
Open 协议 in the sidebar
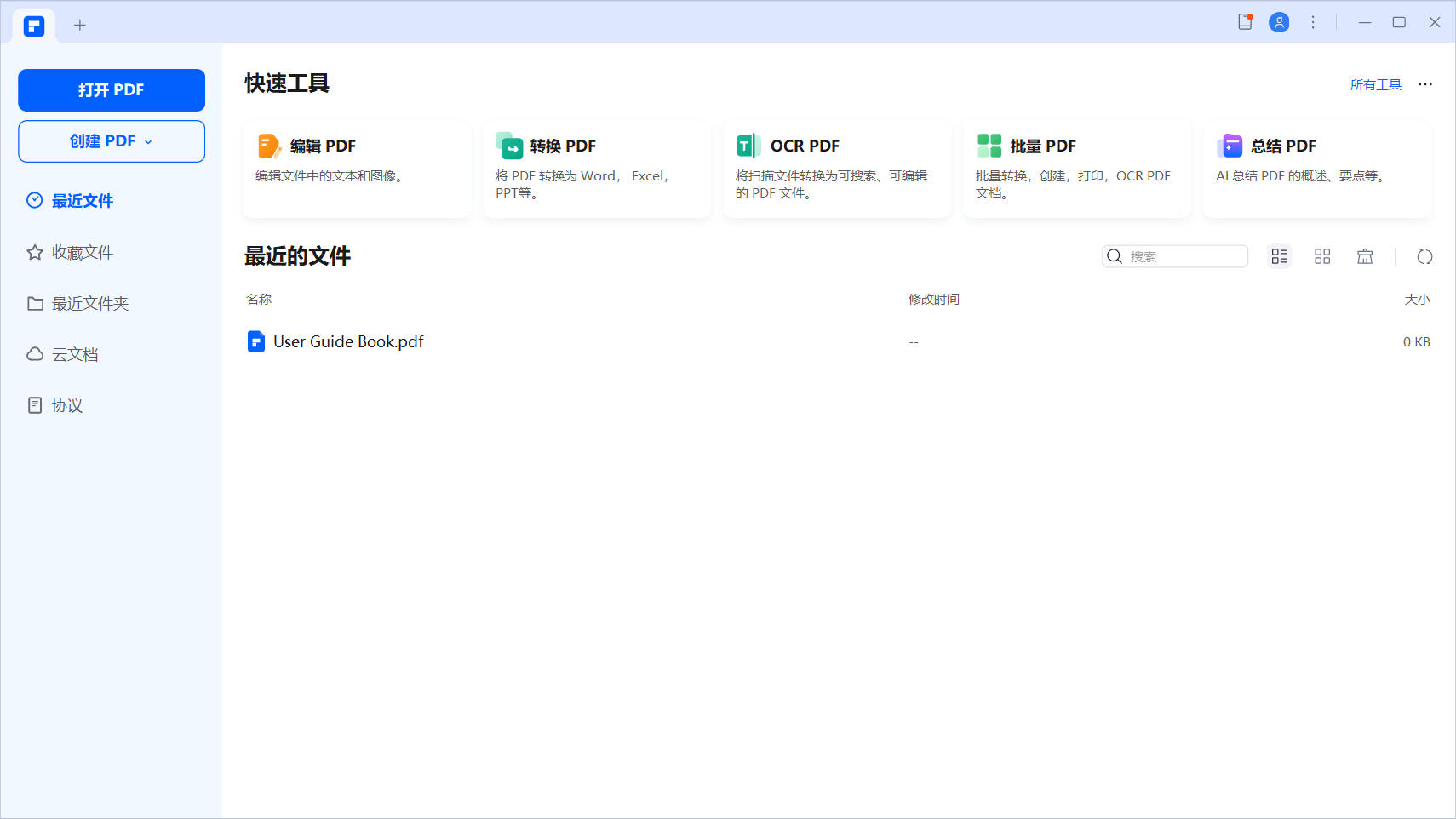[54, 406]
